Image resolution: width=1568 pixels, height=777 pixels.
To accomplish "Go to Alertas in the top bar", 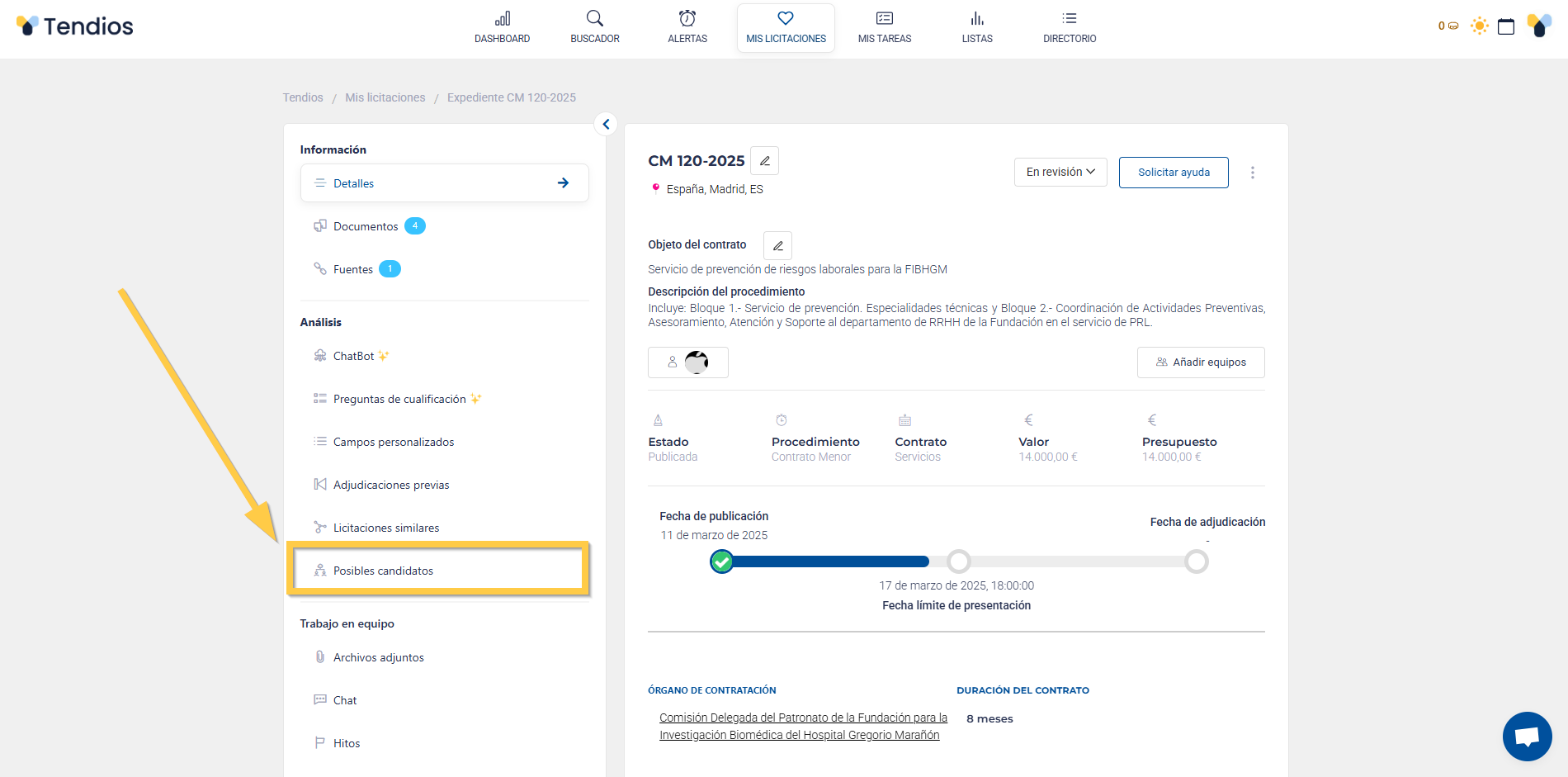I will [x=687, y=27].
